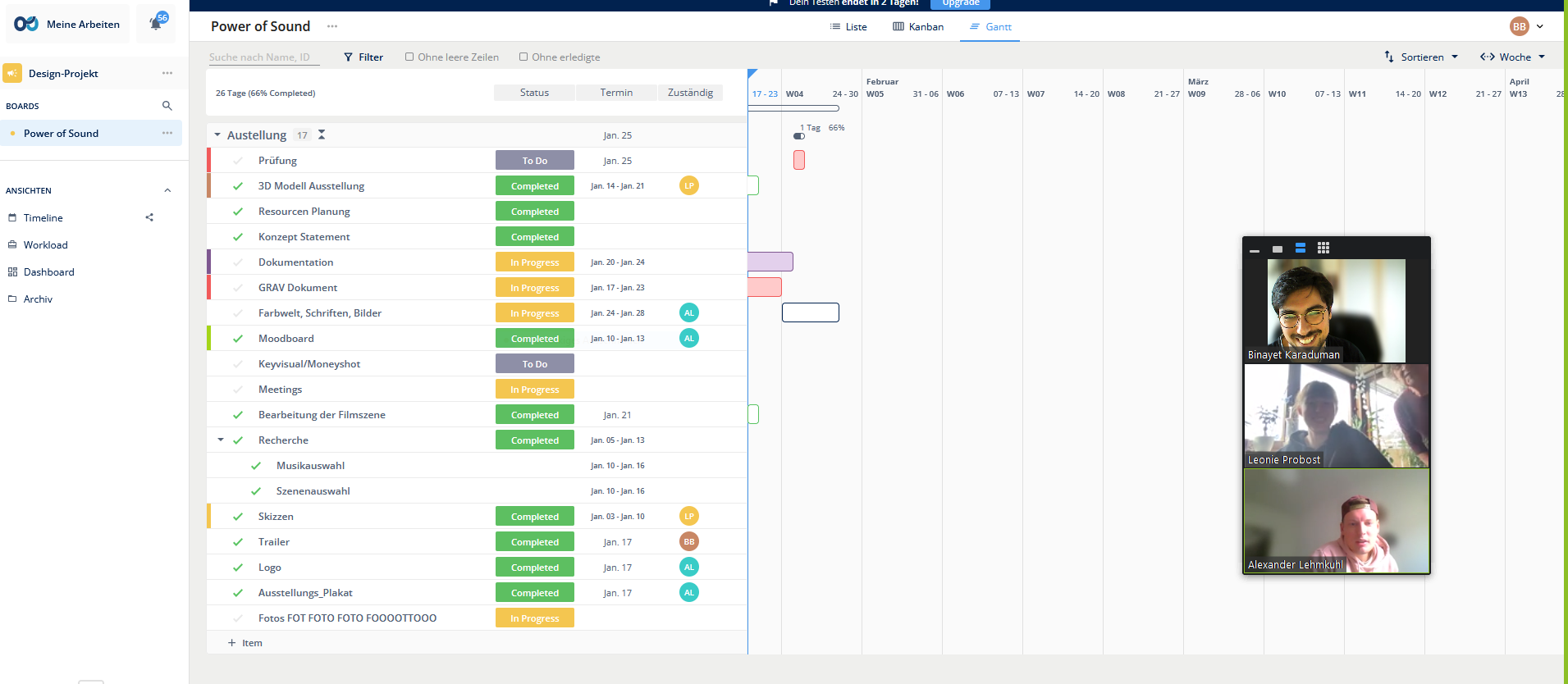Click the search by name or ID field
This screenshot has height=684, width=1568.
263,57
